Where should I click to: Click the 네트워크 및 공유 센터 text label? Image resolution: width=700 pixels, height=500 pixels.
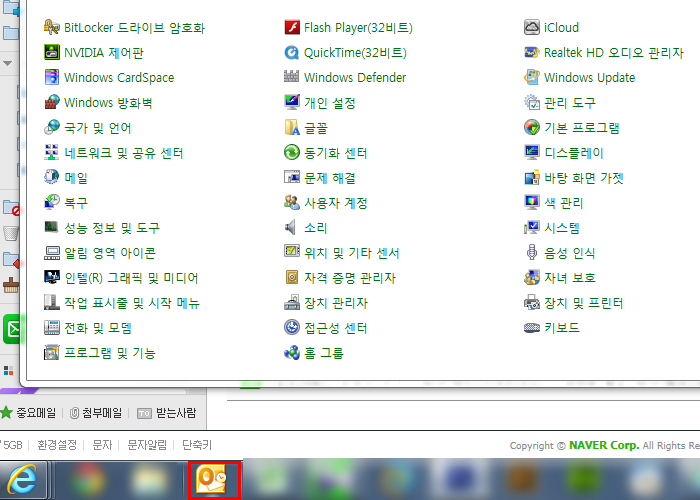pyautogui.click(x=124, y=153)
